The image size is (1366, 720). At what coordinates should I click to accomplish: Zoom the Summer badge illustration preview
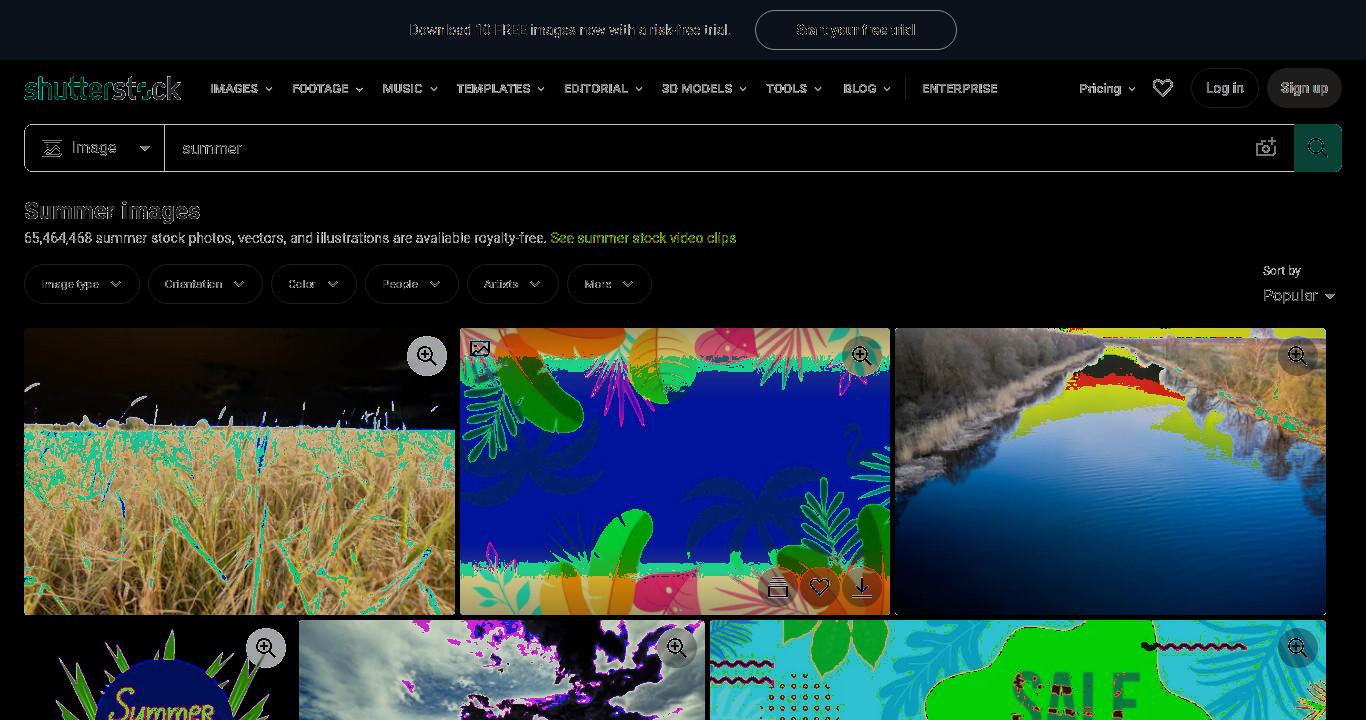tap(266, 648)
